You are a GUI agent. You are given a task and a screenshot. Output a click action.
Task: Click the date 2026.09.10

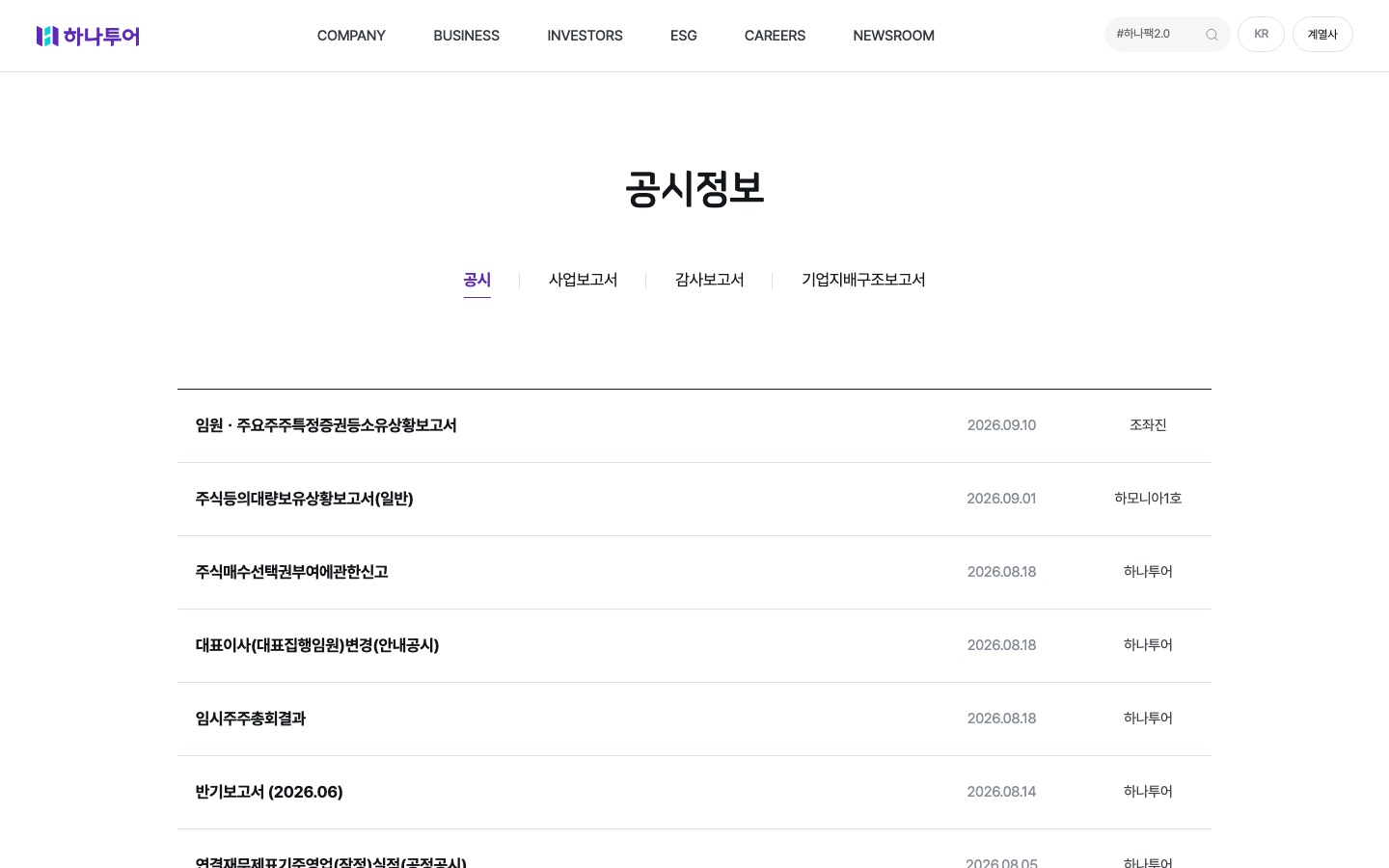click(x=1001, y=425)
